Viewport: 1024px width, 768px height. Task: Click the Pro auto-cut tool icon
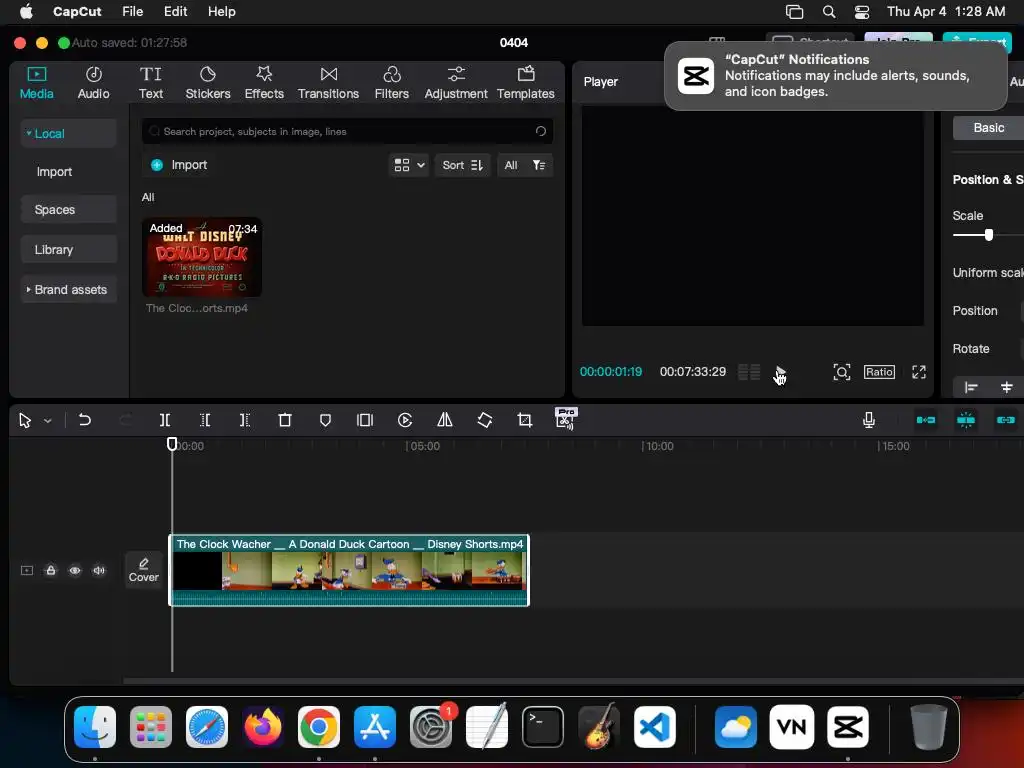click(x=566, y=419)
